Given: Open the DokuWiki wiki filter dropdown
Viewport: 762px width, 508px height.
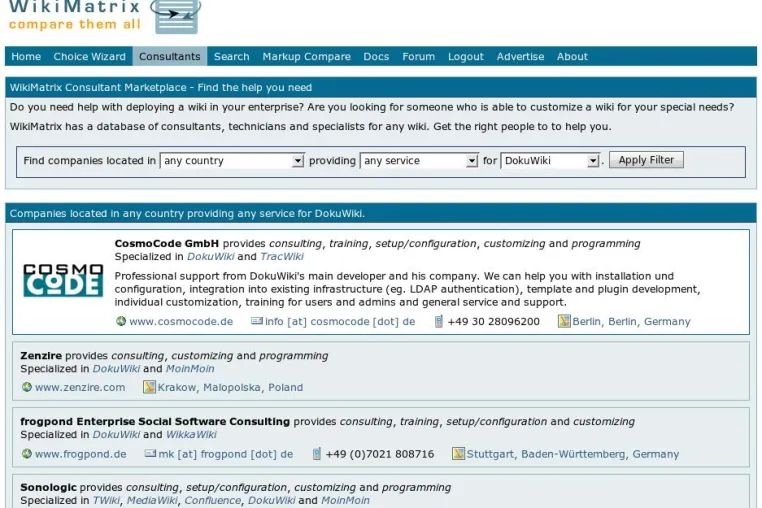Looking at the screenshot, I should (550, 160).
